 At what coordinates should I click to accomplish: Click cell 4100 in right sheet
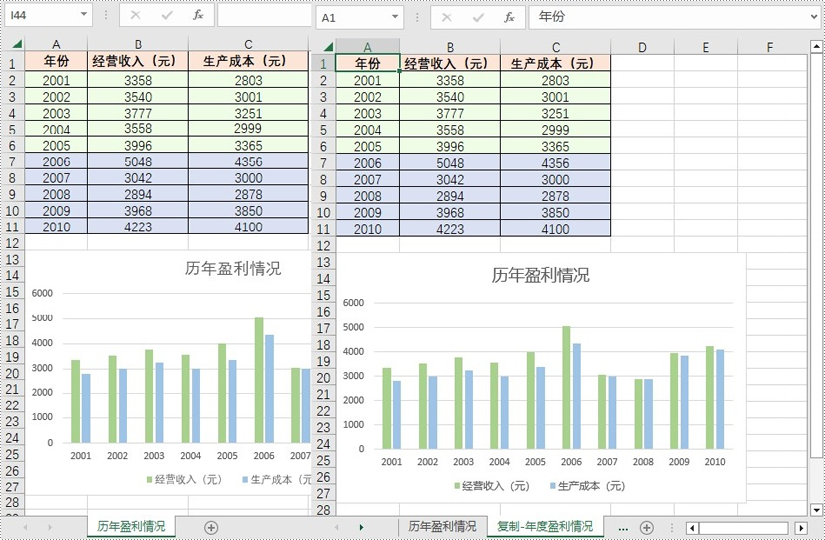pyautogui.click(x=556, y=229)
